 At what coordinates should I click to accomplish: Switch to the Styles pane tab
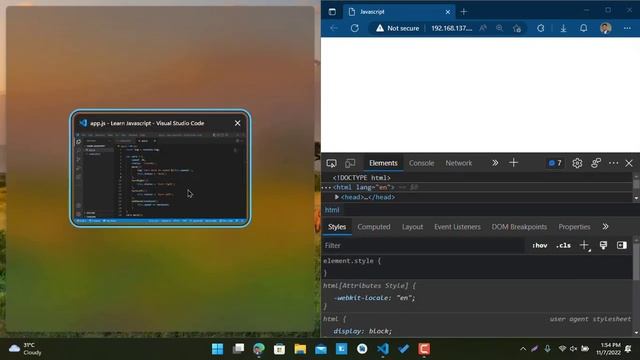[x=337, y=227]
